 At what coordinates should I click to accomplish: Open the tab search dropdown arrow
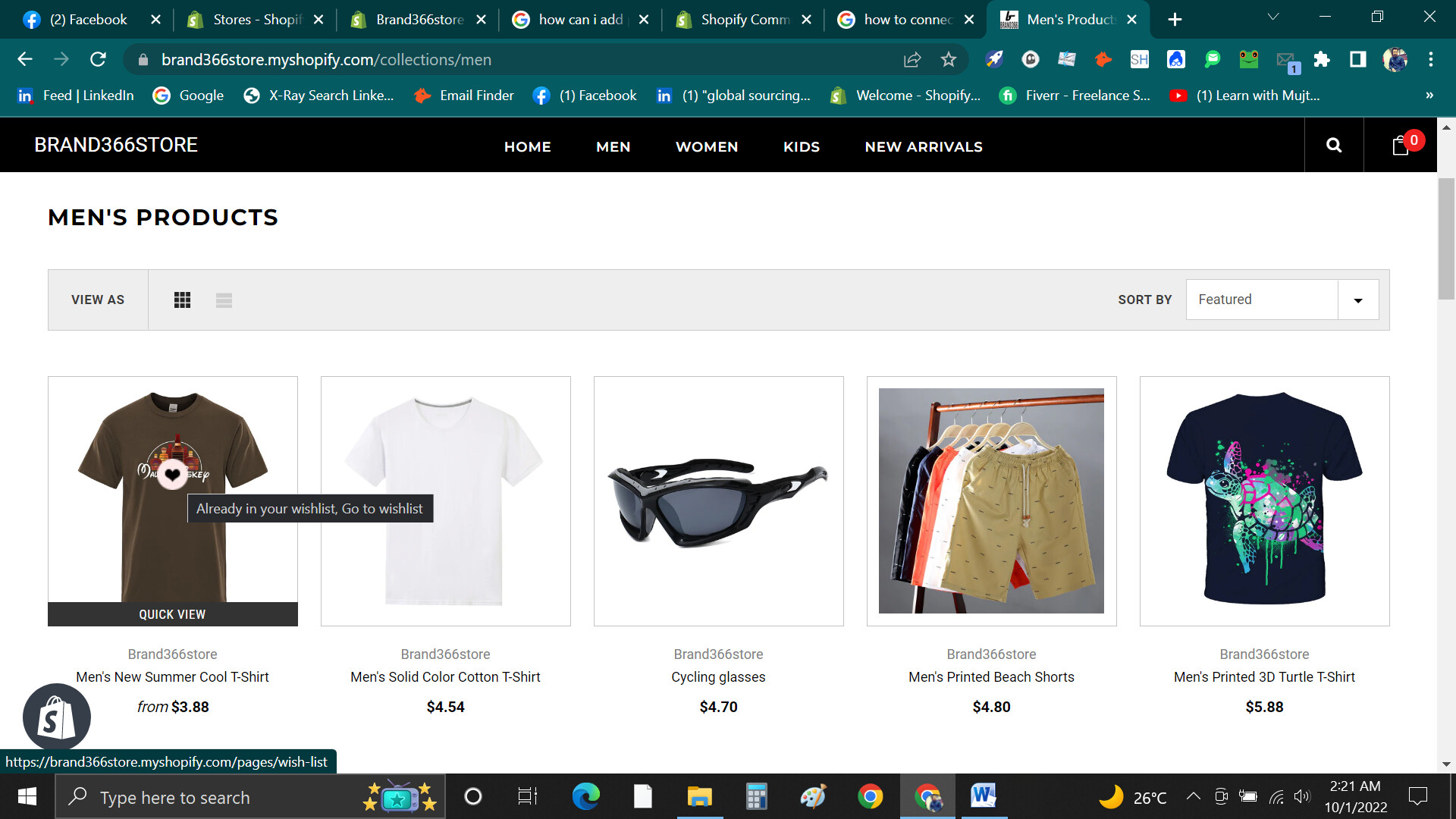tap(1273, 17)
